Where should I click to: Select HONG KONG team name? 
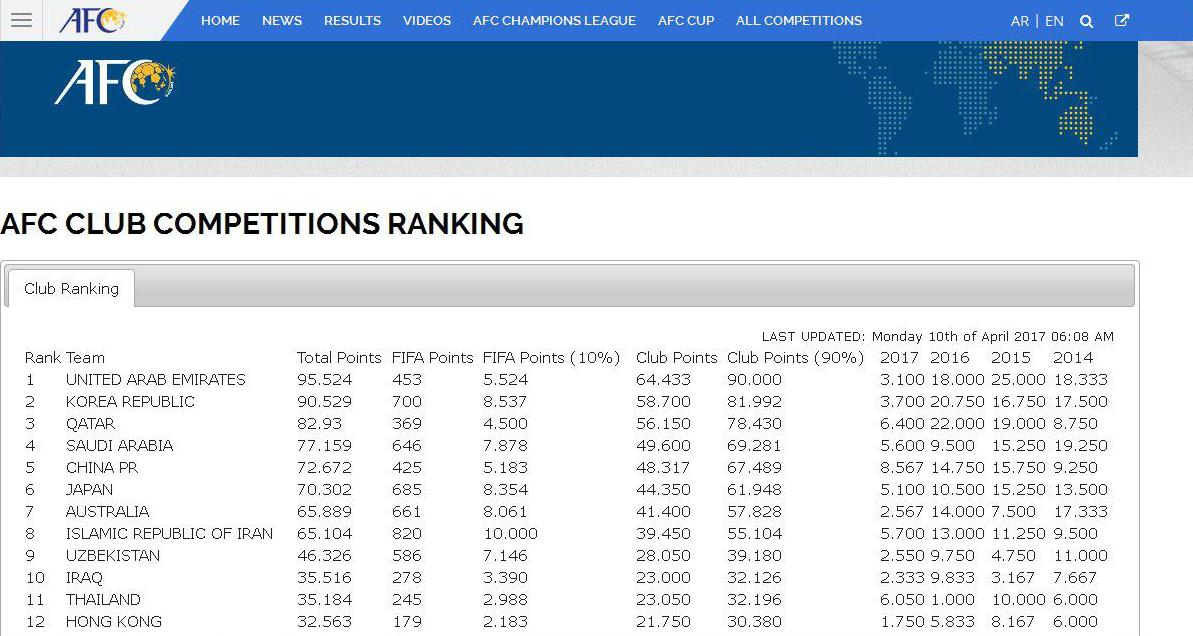click(x=113, y=622)
